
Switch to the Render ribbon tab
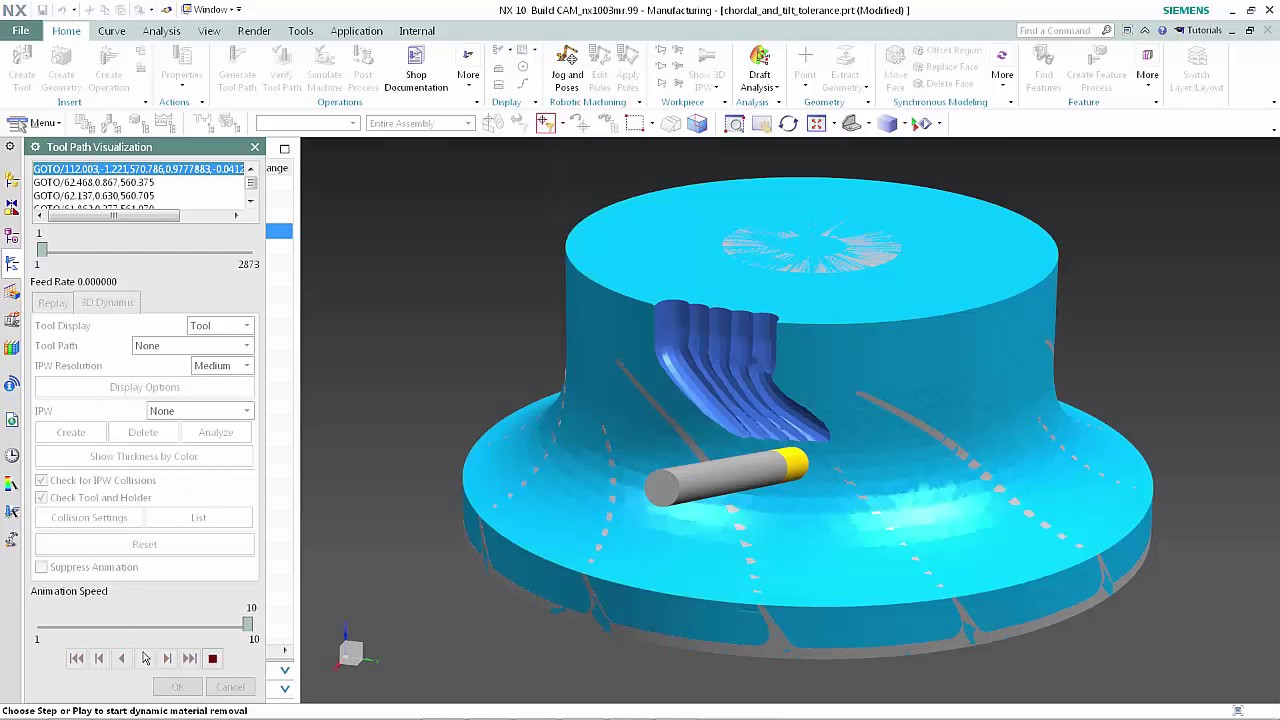tap(254, 31)
